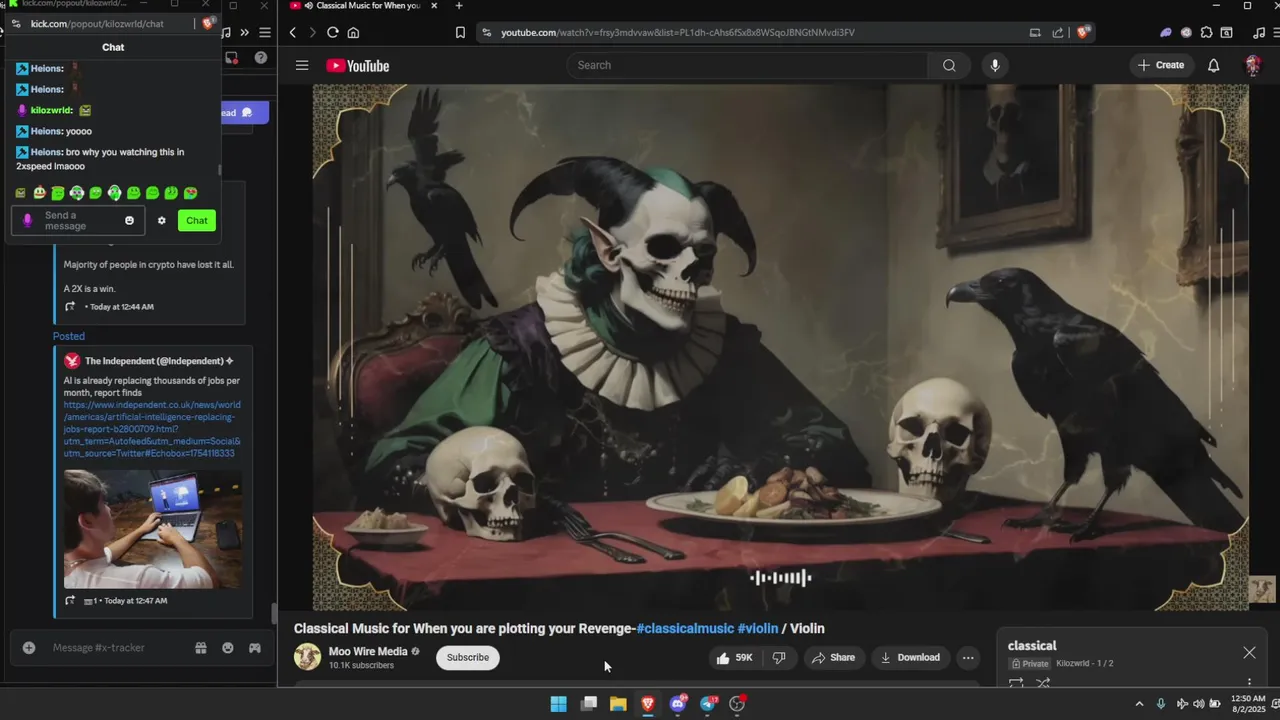Open Discord from the taskbar
The height and width of the screenshot is (720, 1280).
[678, 704]
